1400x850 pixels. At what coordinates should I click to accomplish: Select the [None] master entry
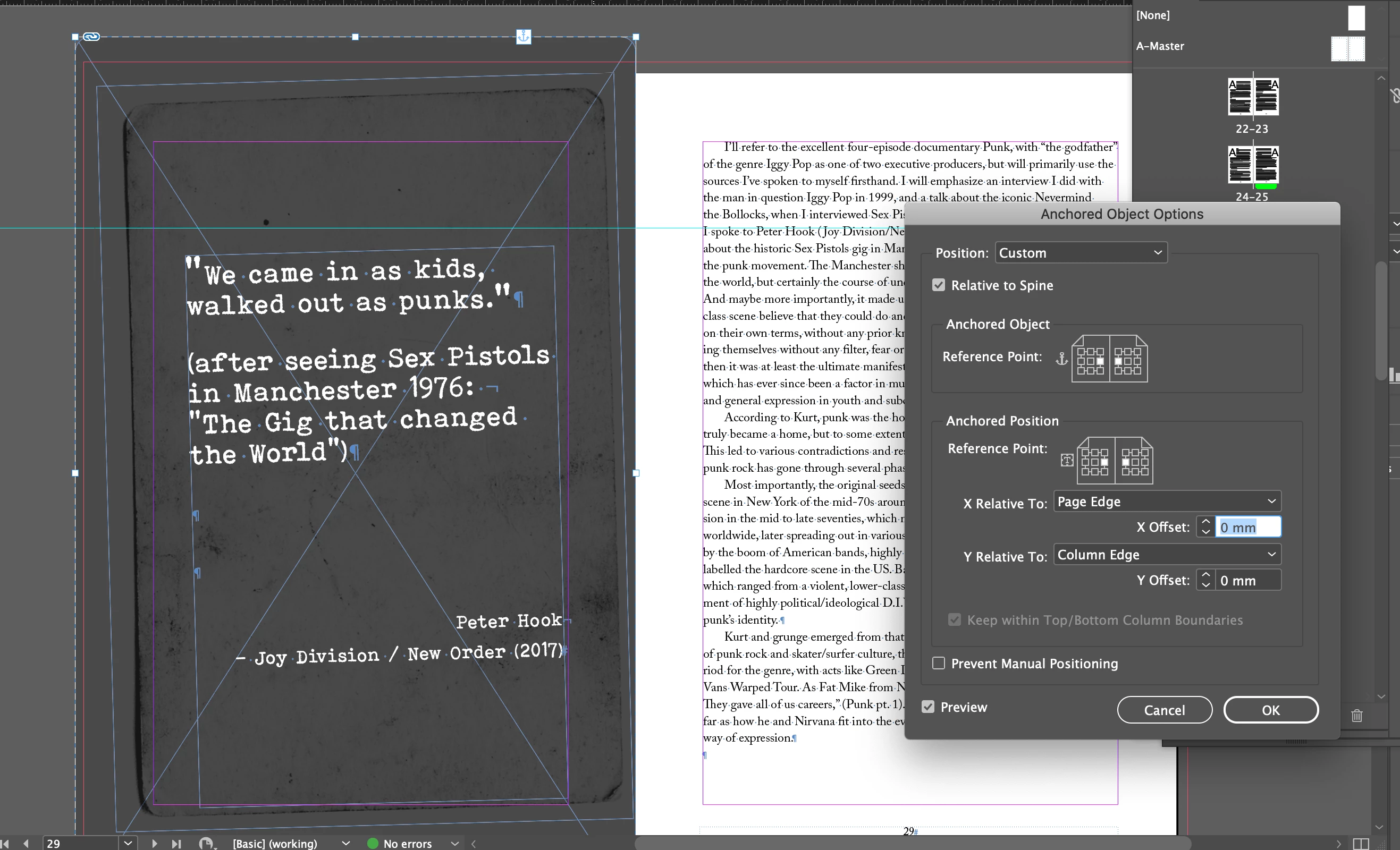1153,15
